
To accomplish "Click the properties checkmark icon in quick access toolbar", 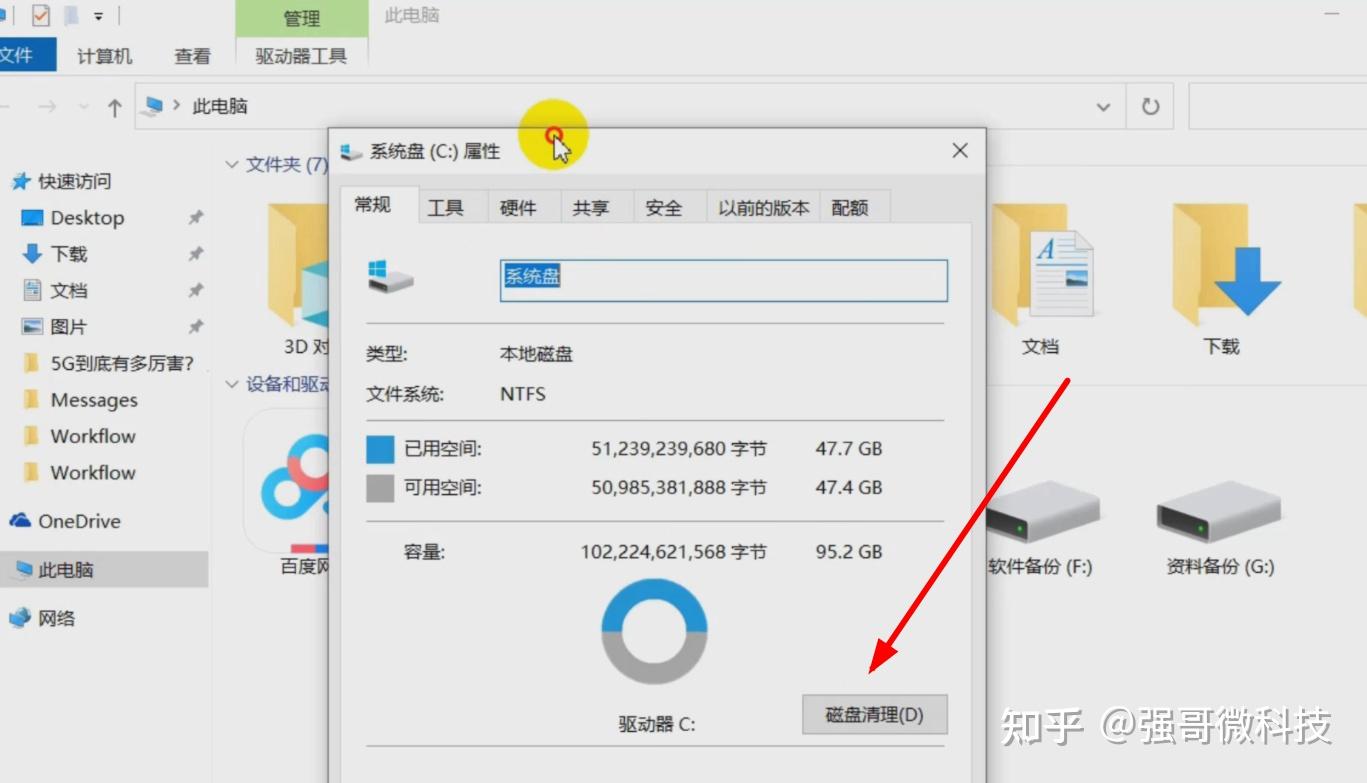I will (x=41, y=15).
